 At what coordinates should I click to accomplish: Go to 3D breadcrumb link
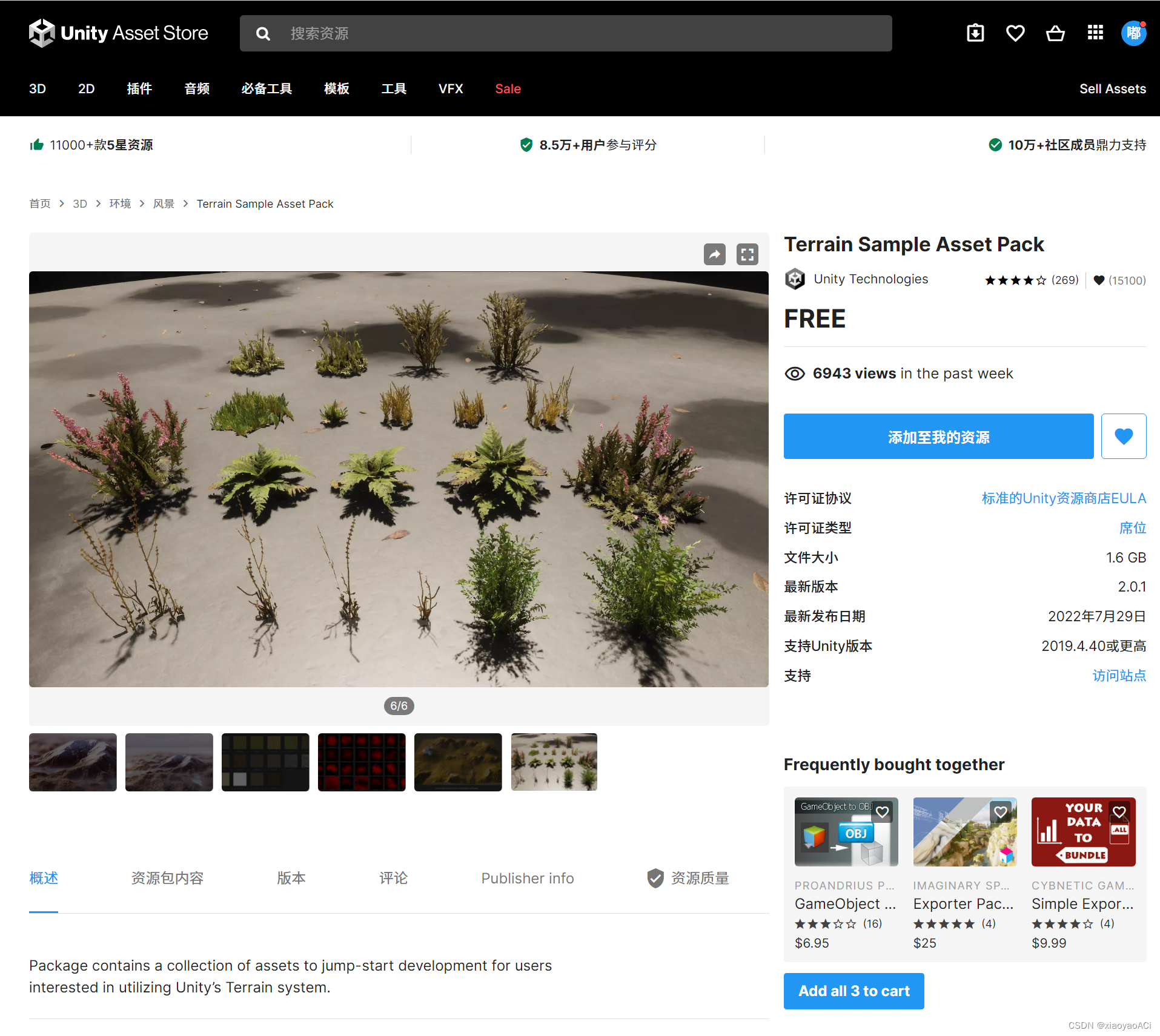(80, 204)
